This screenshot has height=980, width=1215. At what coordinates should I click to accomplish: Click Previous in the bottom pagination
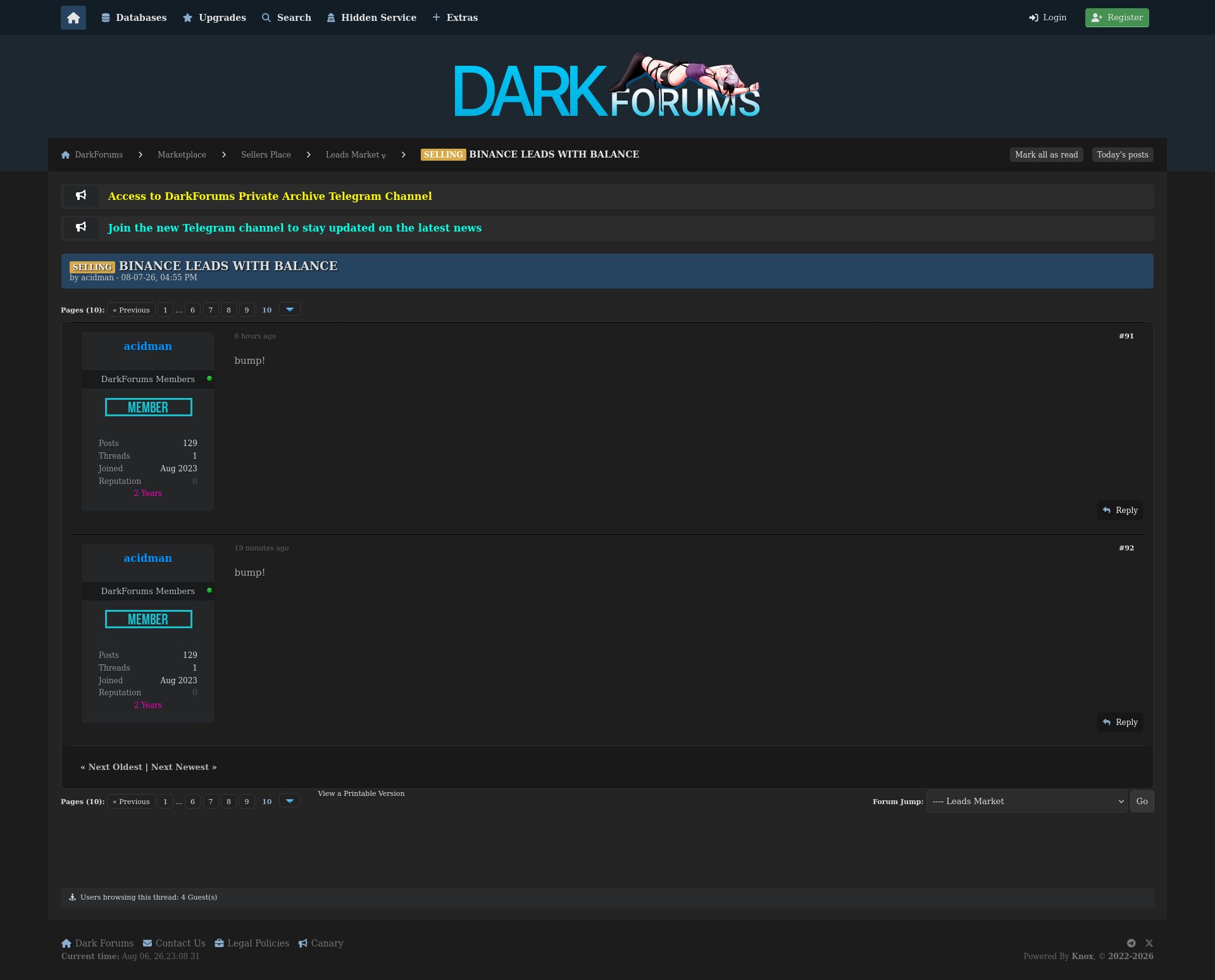pos(131,802)
